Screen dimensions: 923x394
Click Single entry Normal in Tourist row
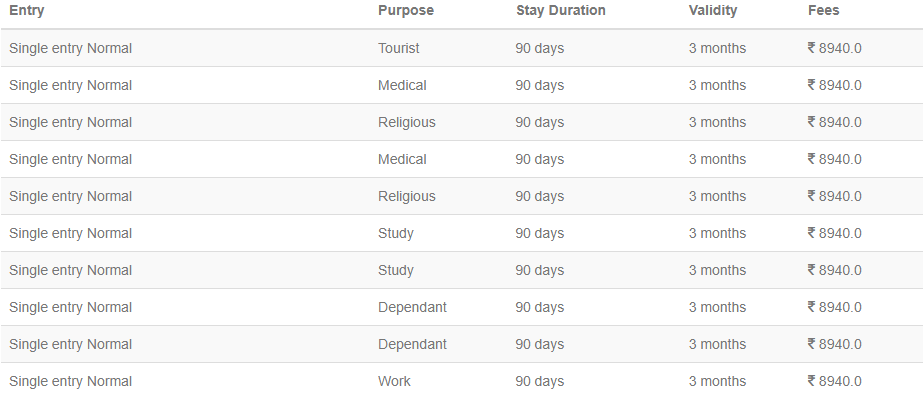point(71,48)
